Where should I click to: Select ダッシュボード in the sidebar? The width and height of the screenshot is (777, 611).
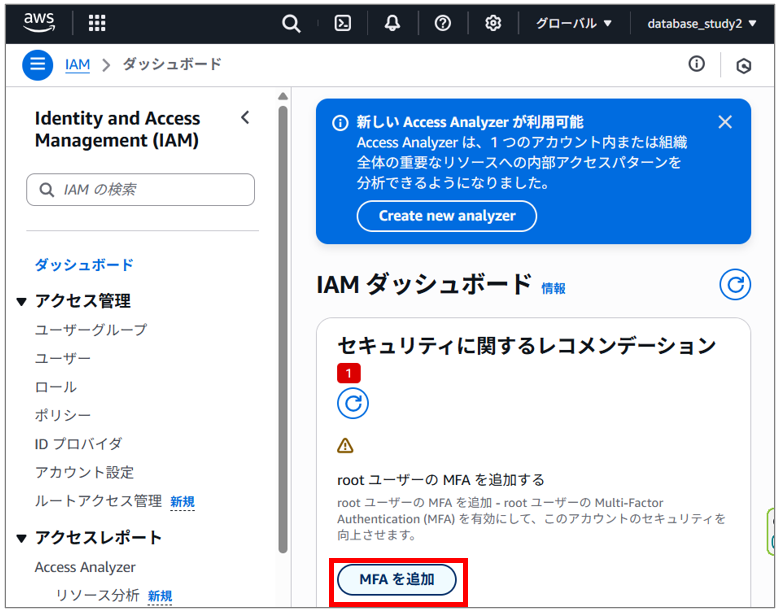[84, 265]
